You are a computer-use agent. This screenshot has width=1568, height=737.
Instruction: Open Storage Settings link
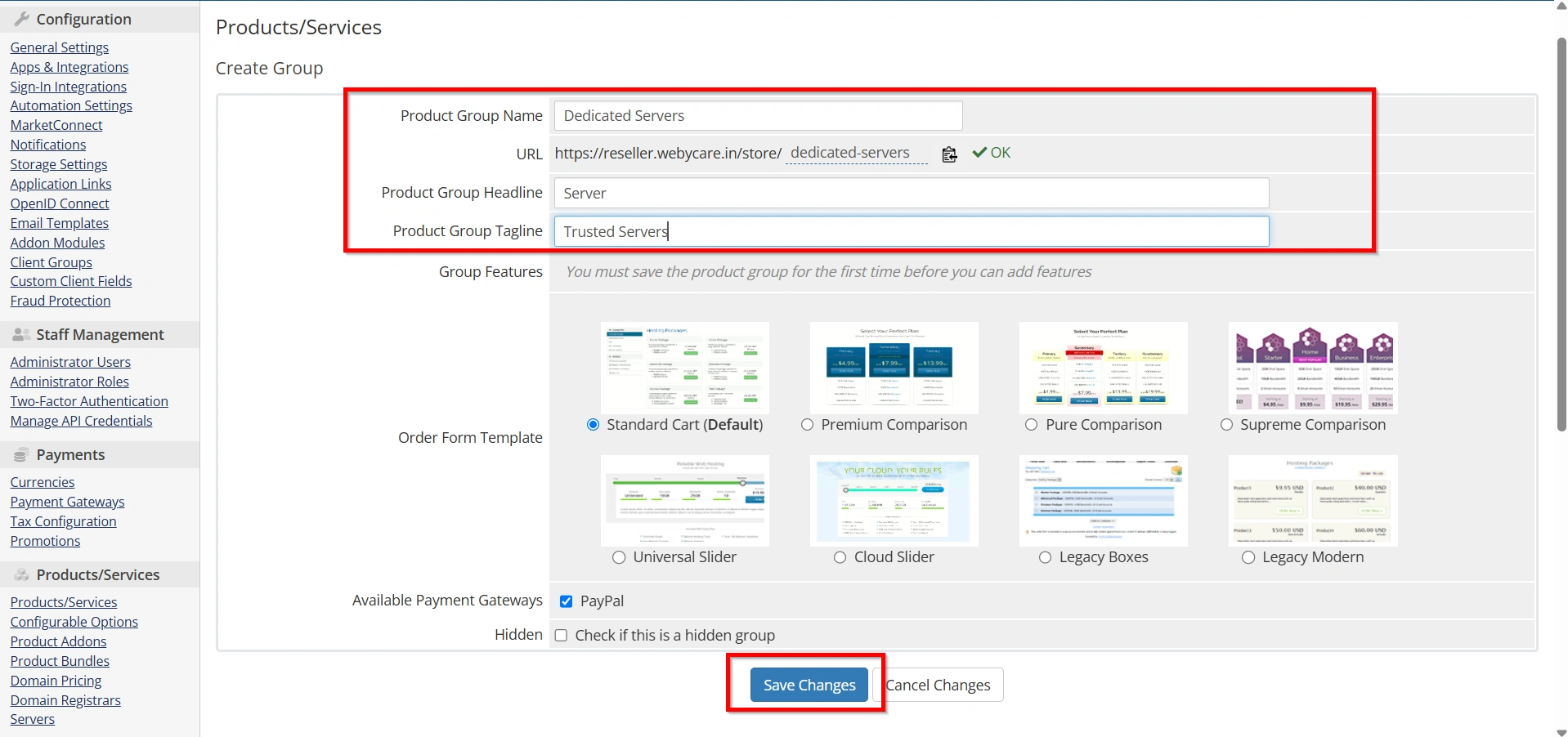(59, 164)
